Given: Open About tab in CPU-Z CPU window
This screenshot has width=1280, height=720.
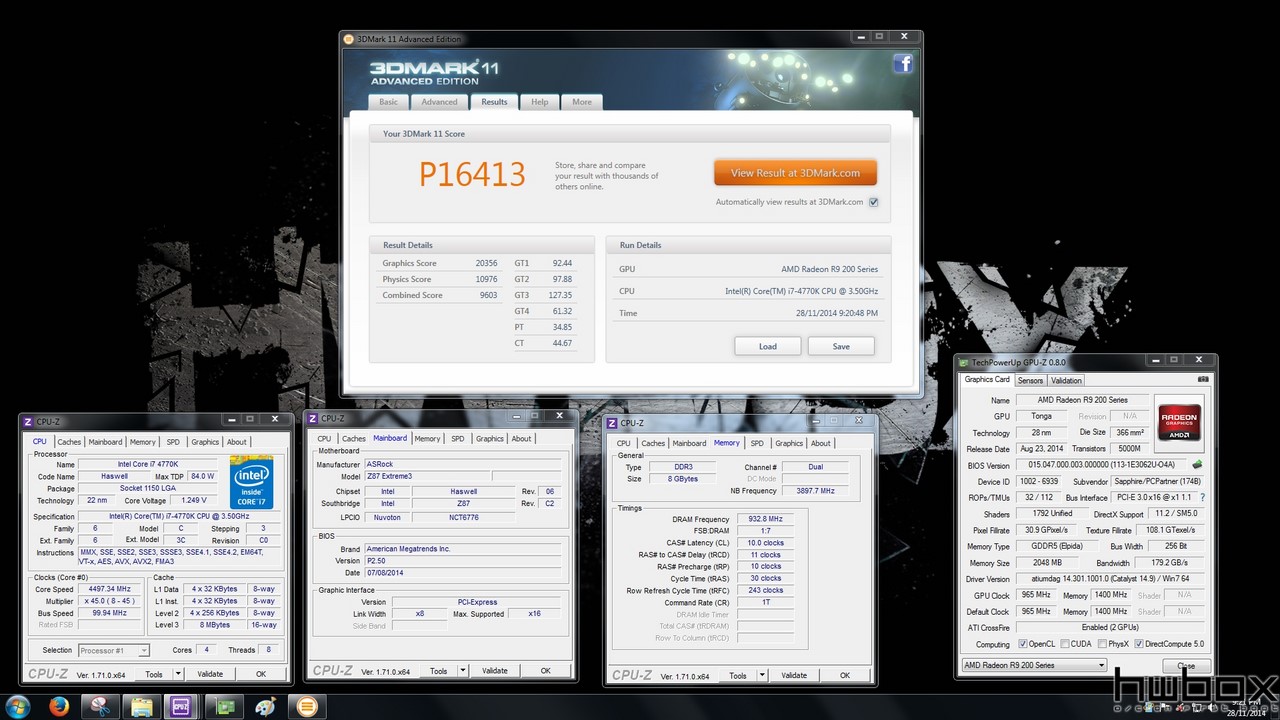Looking at the screenshot, I should point(236,441).
